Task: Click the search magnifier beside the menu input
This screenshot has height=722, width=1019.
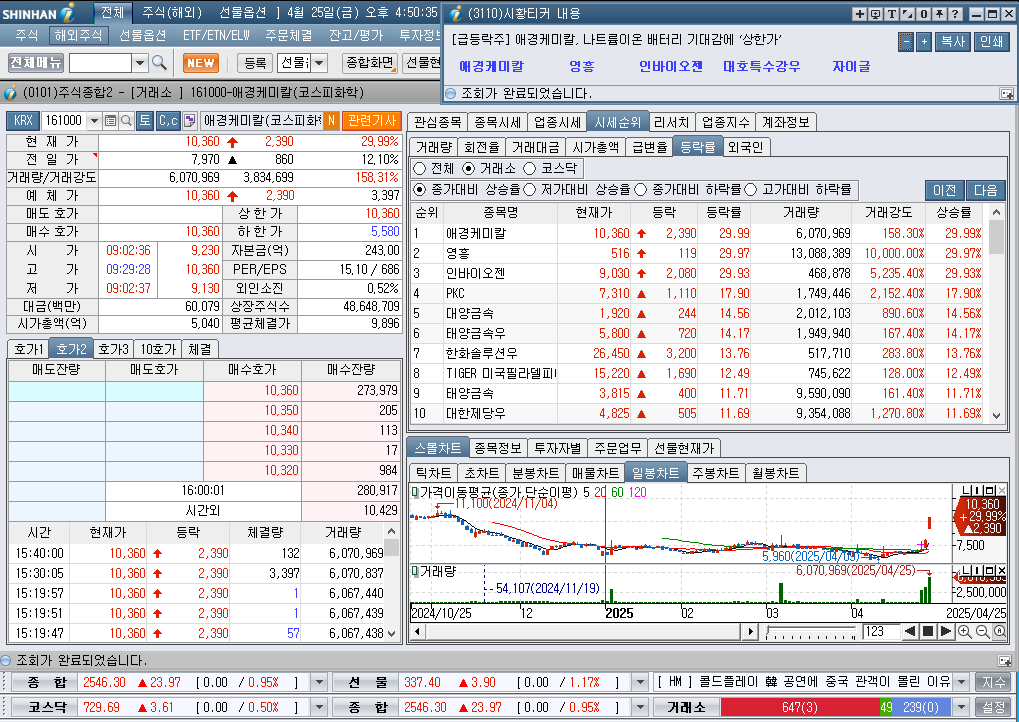Action: tap(159, 63)
